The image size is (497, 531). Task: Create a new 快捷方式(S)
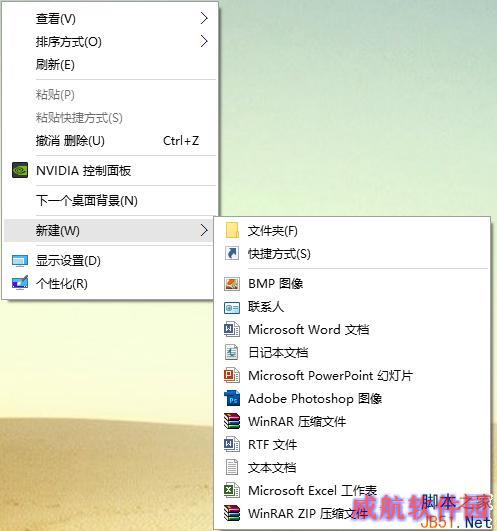point(352,254)
